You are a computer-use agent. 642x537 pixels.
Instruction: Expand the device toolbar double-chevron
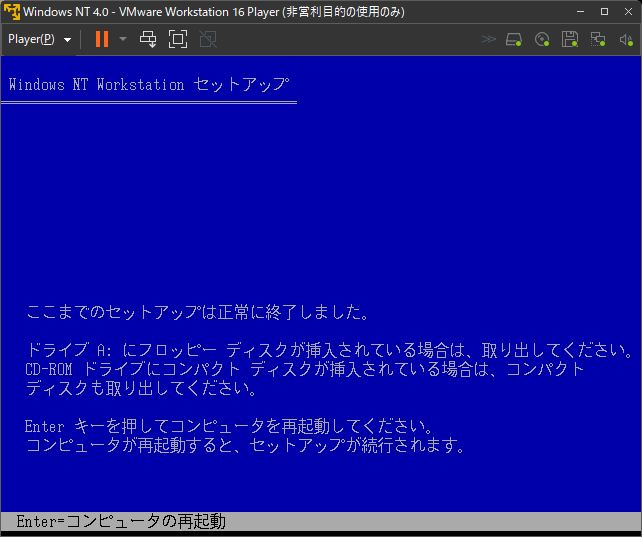[488, 39]
